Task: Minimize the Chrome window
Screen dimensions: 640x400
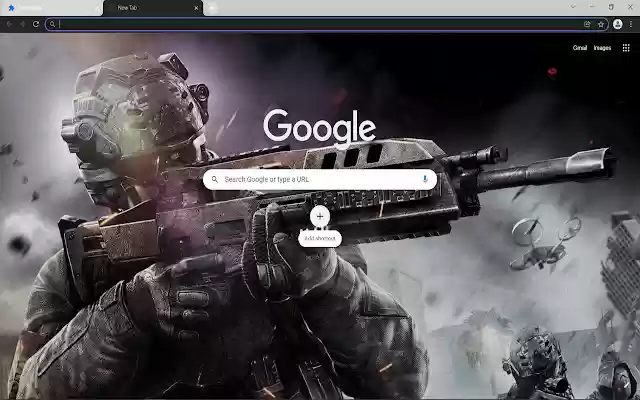Action: pyautogui.click(x=592, y=7)
